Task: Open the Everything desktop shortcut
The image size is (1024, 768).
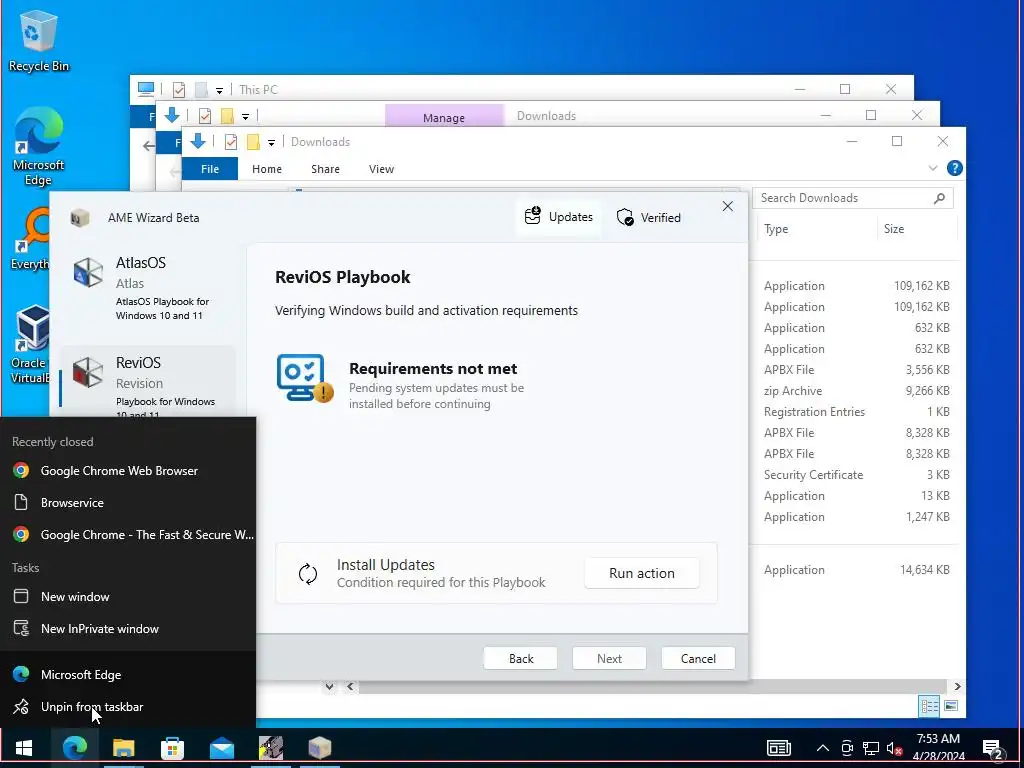Action: (29, 238)
